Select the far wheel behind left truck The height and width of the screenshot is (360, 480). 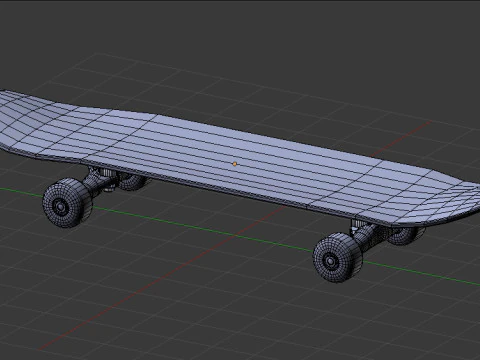134,182
